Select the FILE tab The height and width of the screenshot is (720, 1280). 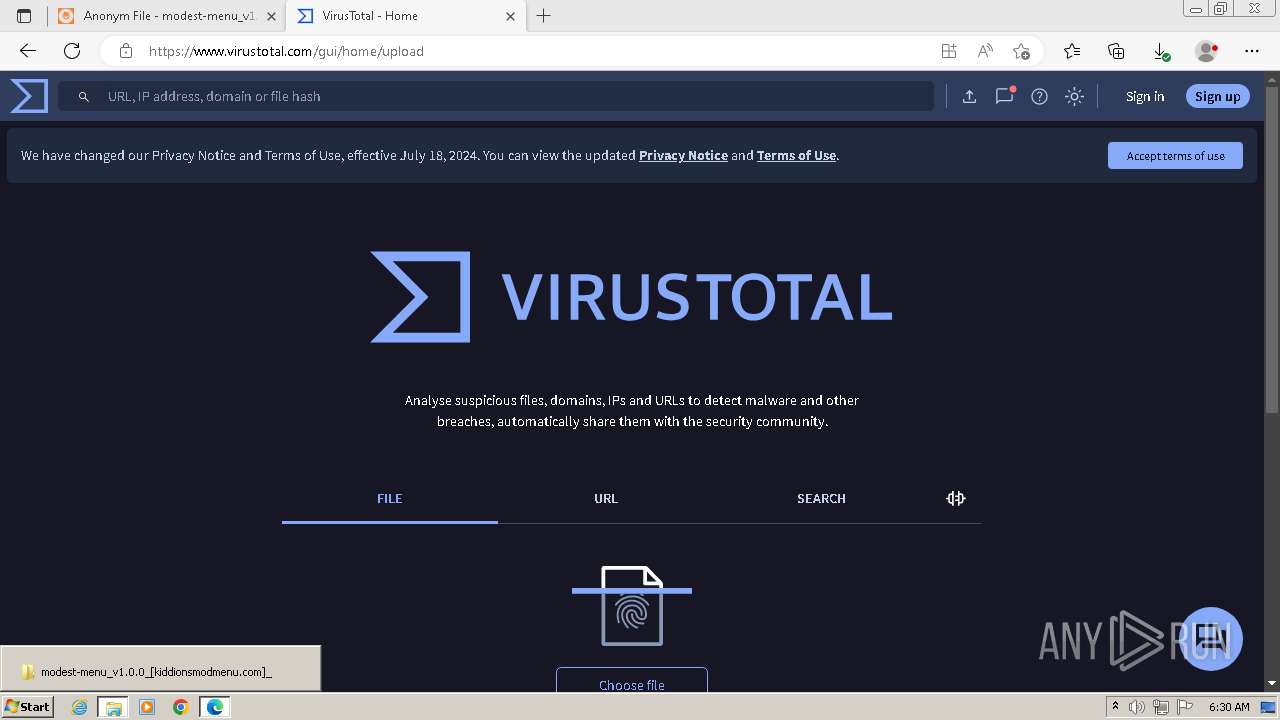click(390, 498)
